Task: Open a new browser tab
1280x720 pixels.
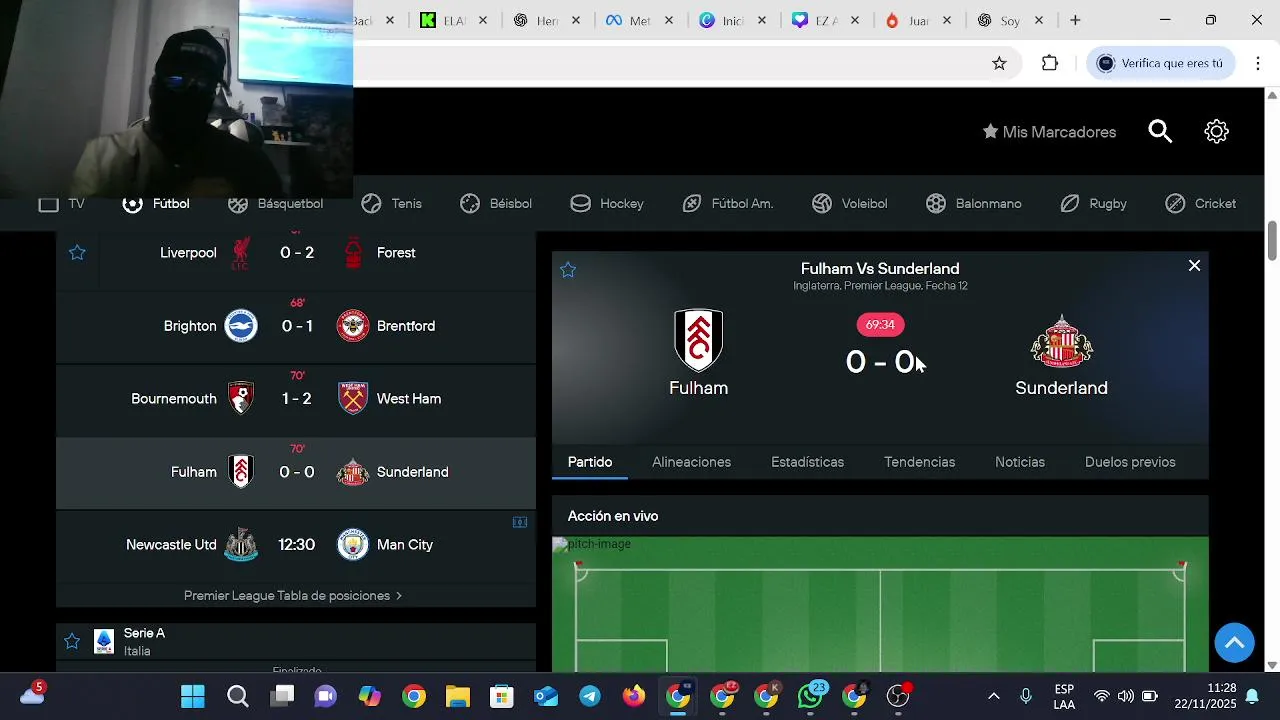Action: pos(1075,20)
